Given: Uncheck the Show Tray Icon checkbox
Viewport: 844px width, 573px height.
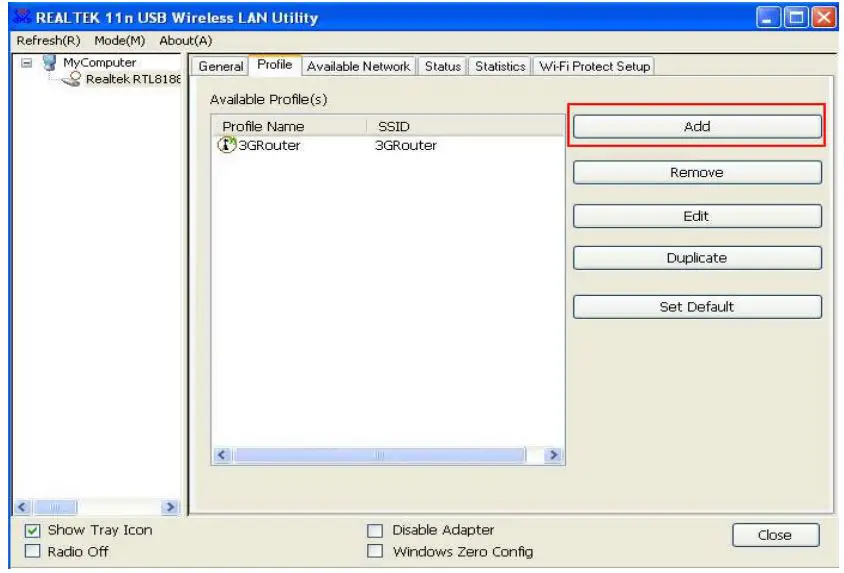Looking at the screenshot, I should 32,530.
